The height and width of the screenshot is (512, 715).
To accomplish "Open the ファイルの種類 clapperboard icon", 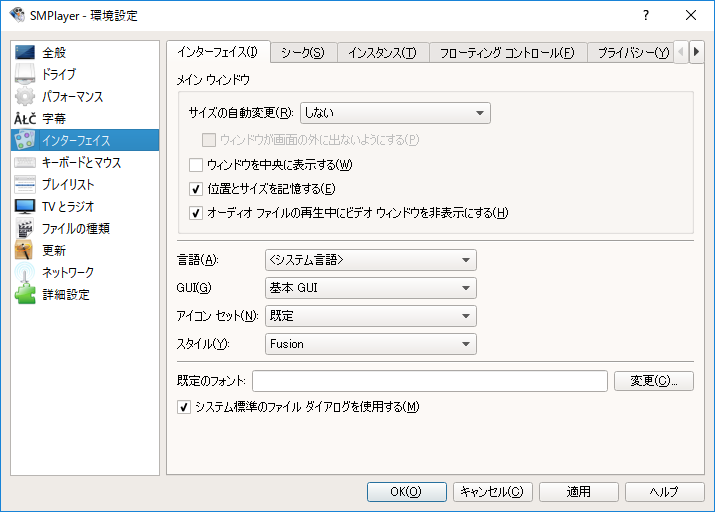I will pos(25,228).
